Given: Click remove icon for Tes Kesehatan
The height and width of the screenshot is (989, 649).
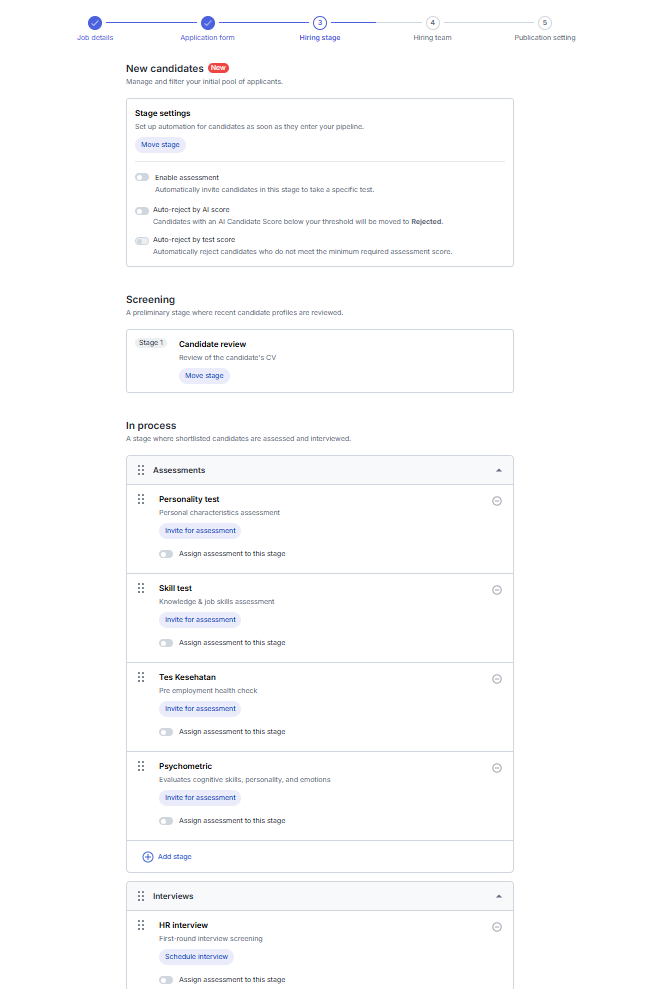Looking at the screenshot, I should point(497,679).
